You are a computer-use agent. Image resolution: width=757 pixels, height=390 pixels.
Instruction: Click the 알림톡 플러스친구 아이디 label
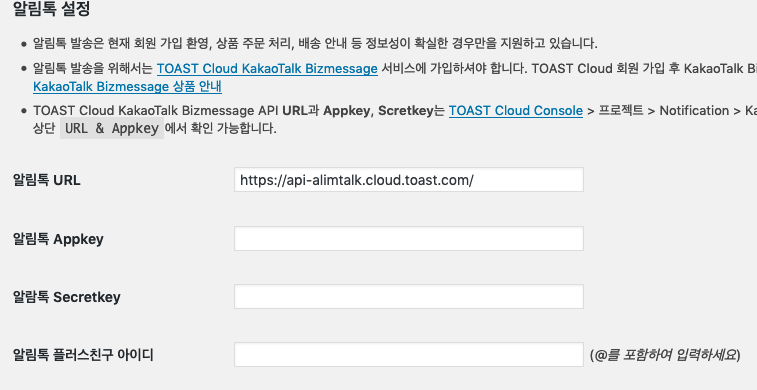click(83, 355)
